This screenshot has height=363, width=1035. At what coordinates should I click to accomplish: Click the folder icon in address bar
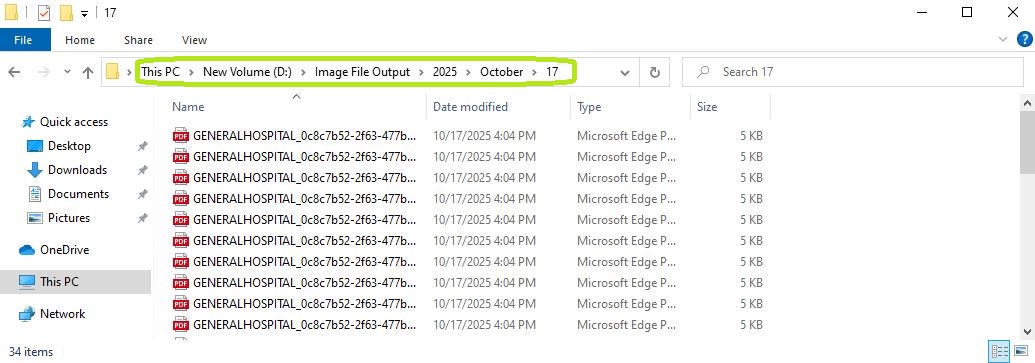[x=113, y=72]
